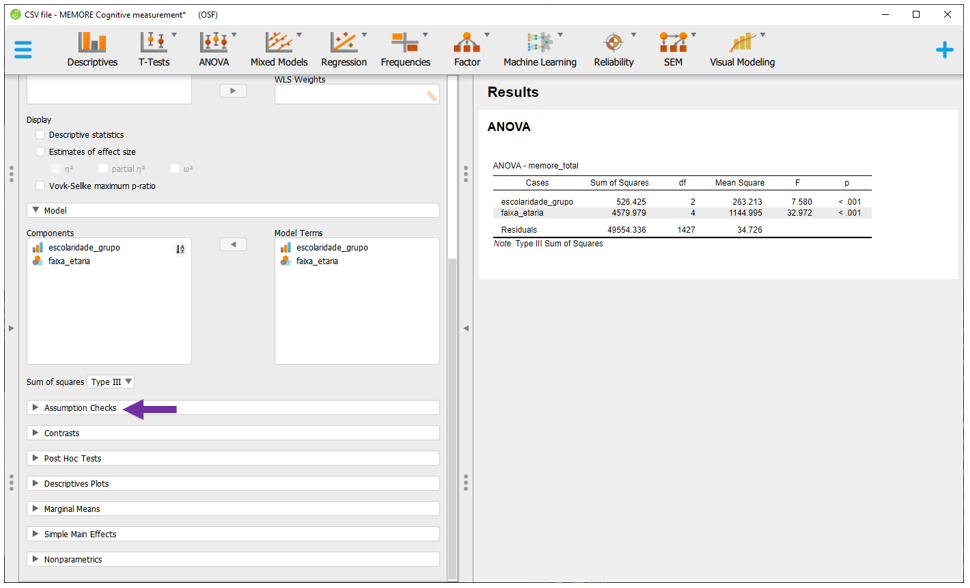Image resolution: width=970 pixels, height=588 pixels.
Task: Enable the Descriptive statistics checkbox
Action: (x=41, y=135)
